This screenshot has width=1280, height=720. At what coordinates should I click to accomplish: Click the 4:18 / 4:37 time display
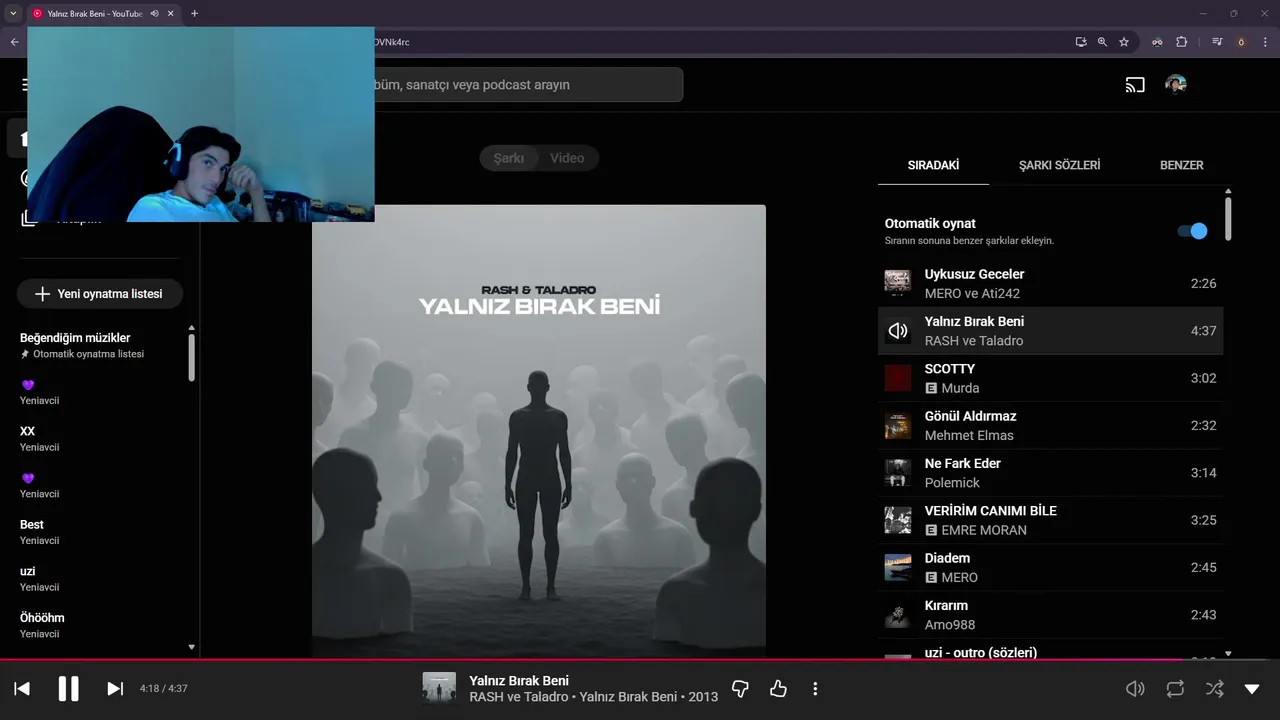coord(163,688)
